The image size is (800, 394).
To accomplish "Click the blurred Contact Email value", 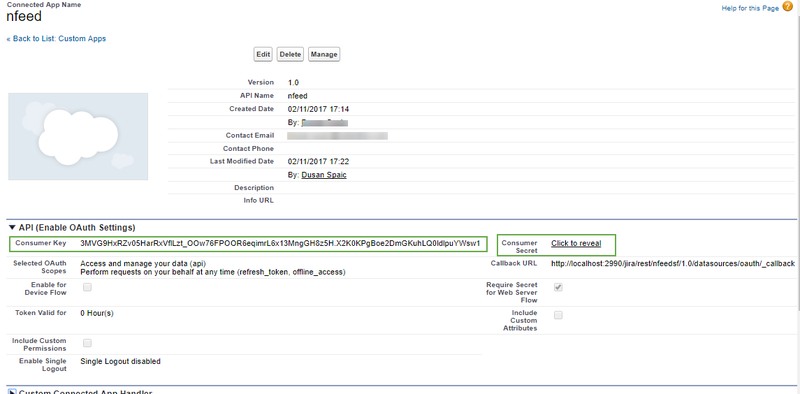I will click(x=337, y=136).
